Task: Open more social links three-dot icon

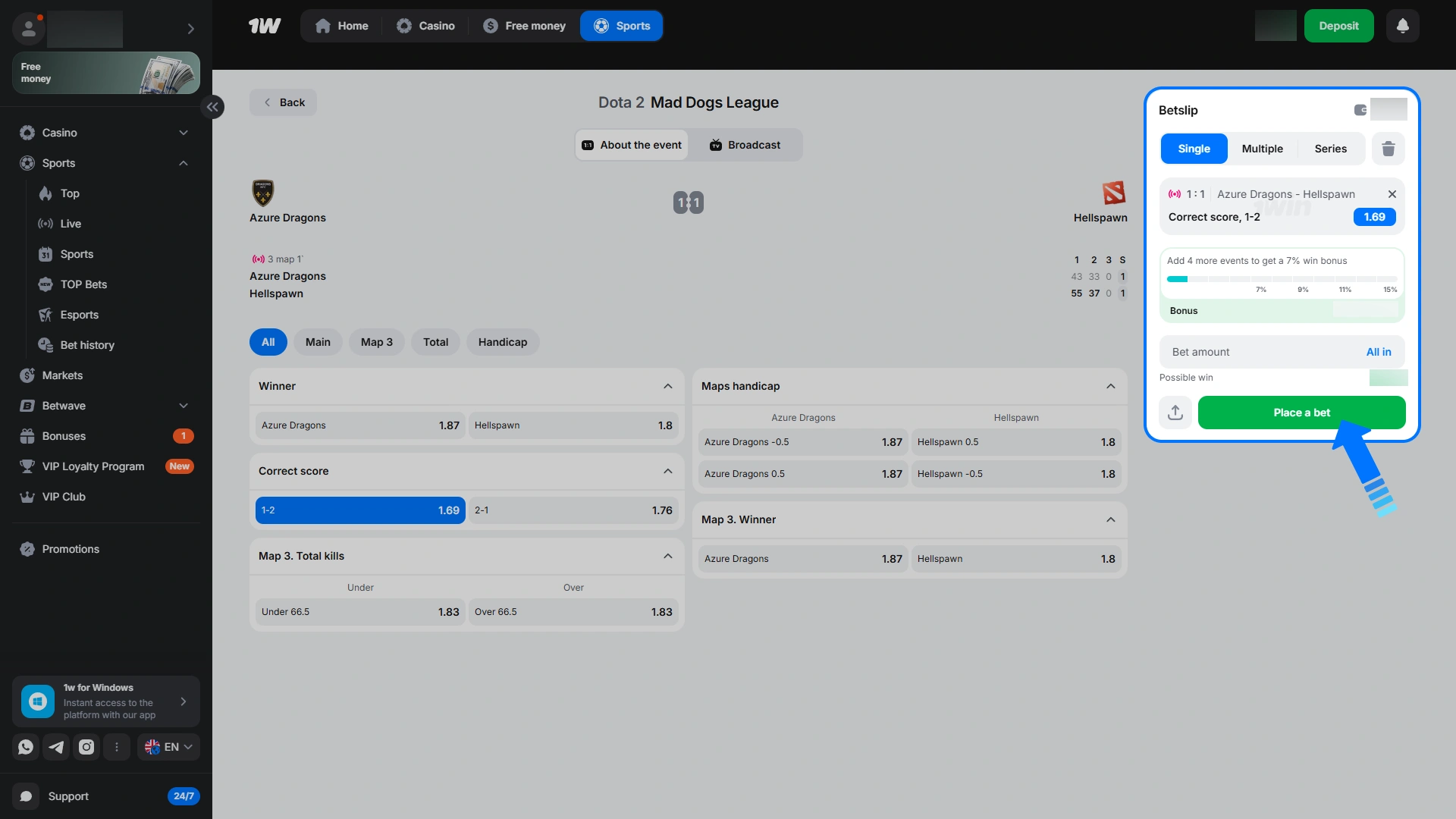Action: click(x=117, y=747)
